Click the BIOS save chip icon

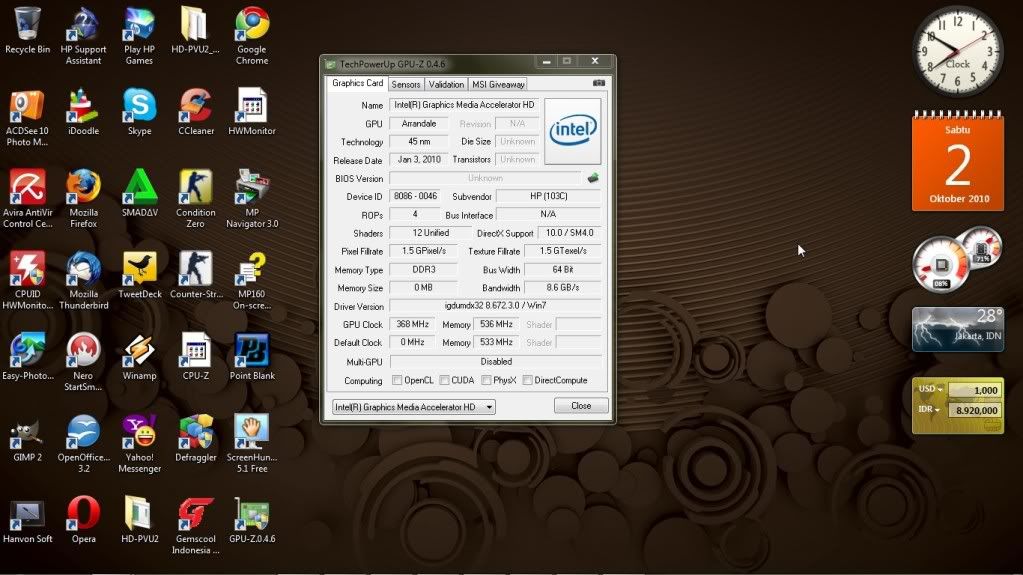click(x=593, y=178)
